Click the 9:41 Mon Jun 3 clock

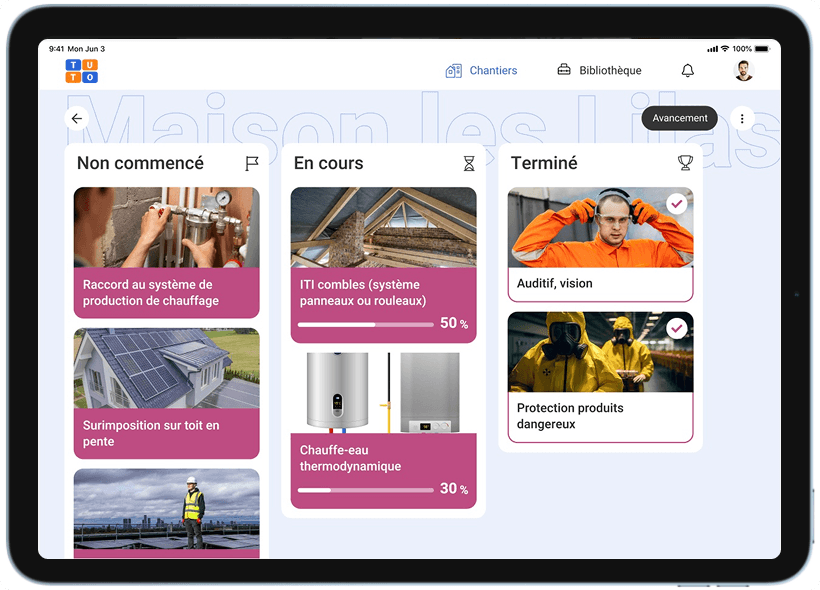77,49
